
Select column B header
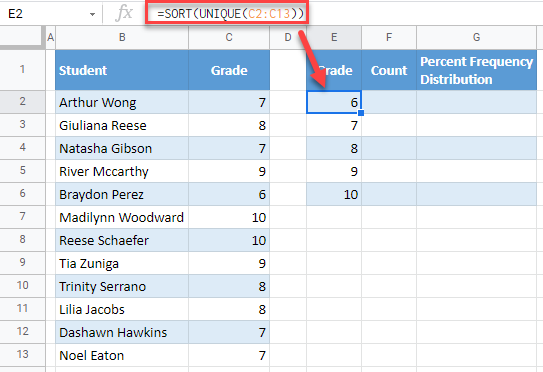[x=122, y=37]
